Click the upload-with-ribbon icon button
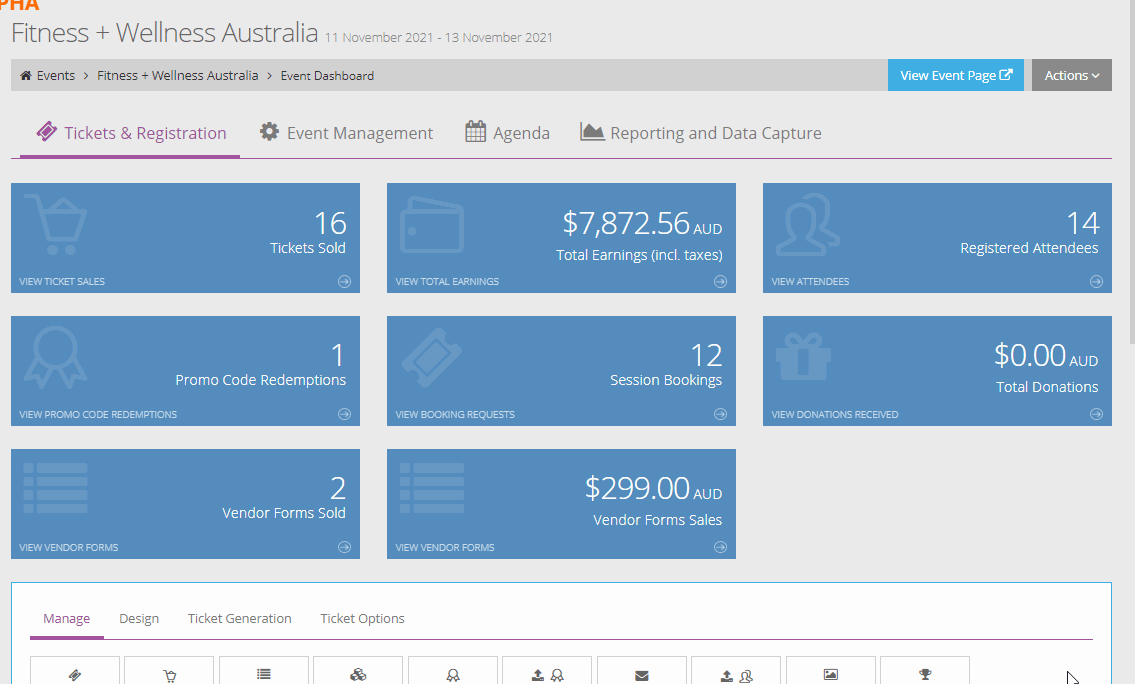This screenshot has height=684, width=1135. click(547, 671)
